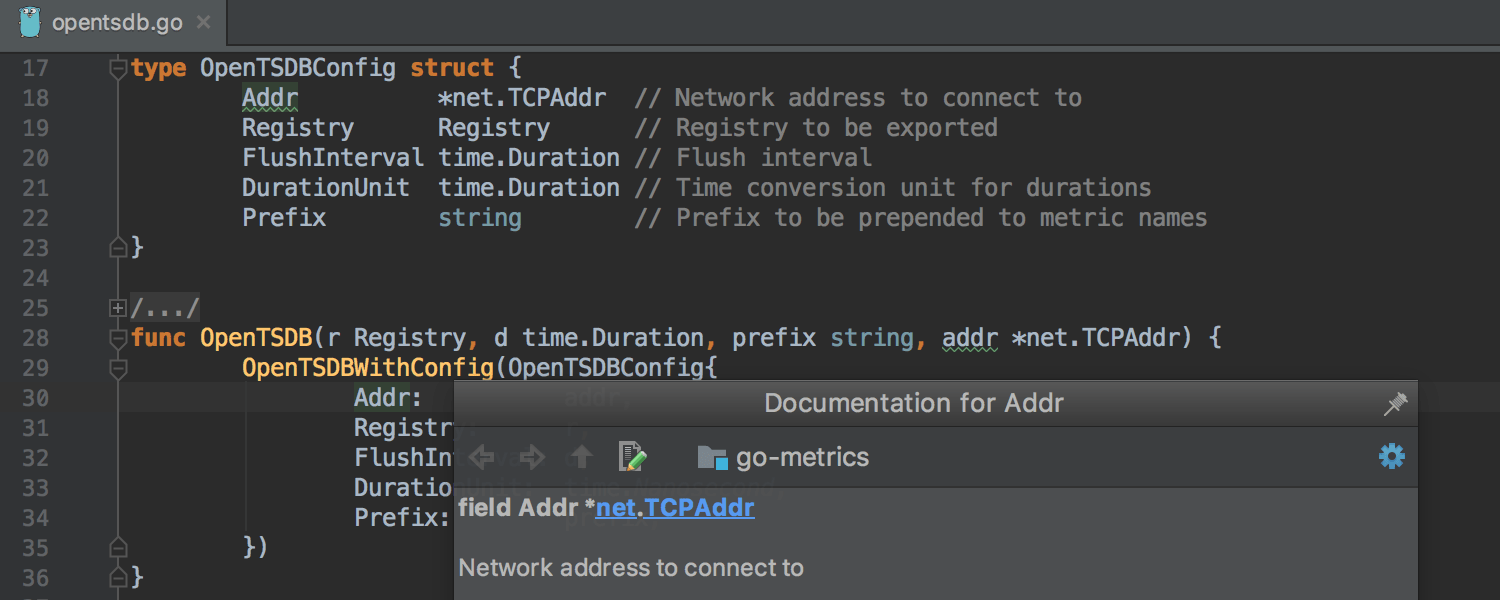Viewport: 1500px width, 600px height.
Task: Click the Up arrow in documentation toolbar
Action: pyautogui.click(x=582, y=458)
